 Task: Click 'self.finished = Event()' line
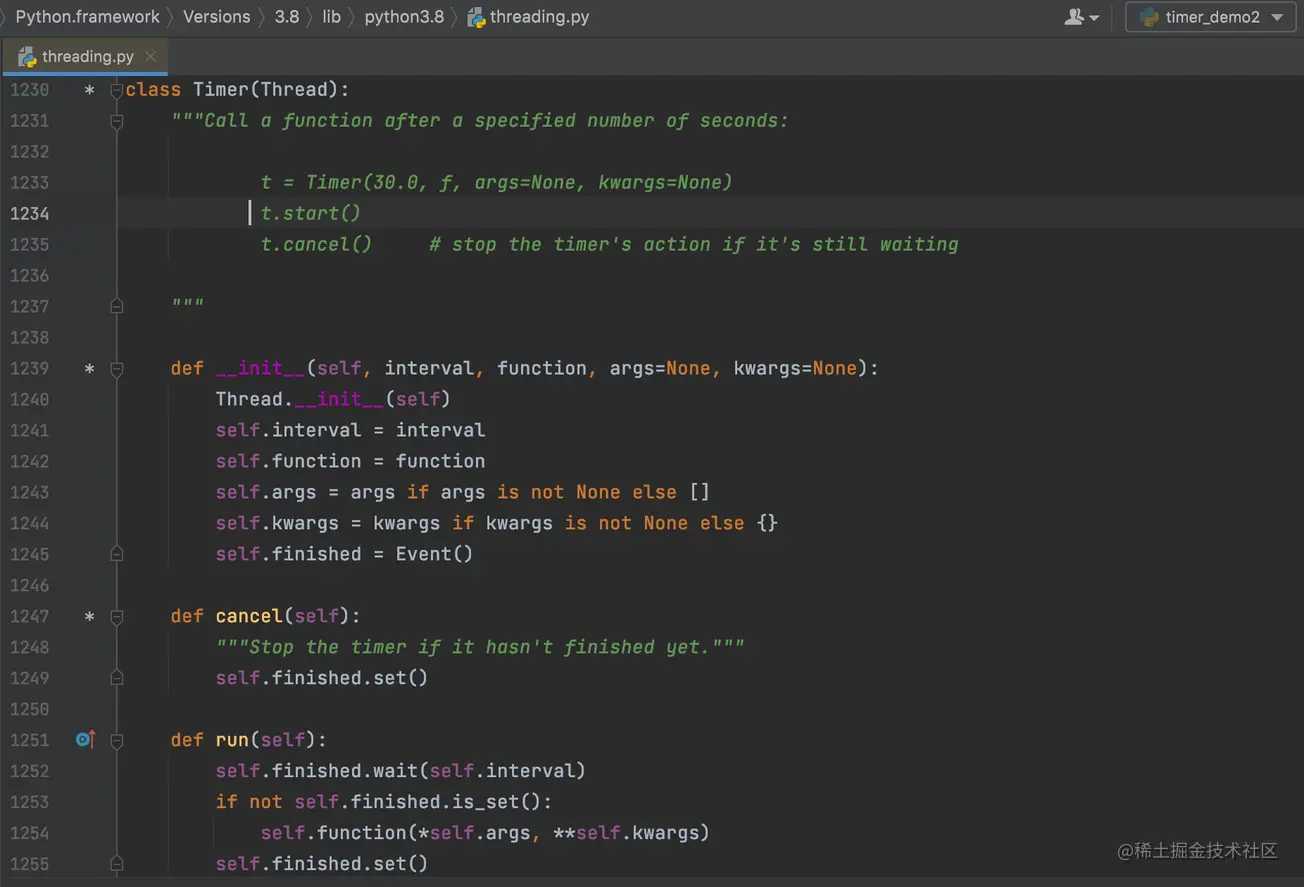344,555
